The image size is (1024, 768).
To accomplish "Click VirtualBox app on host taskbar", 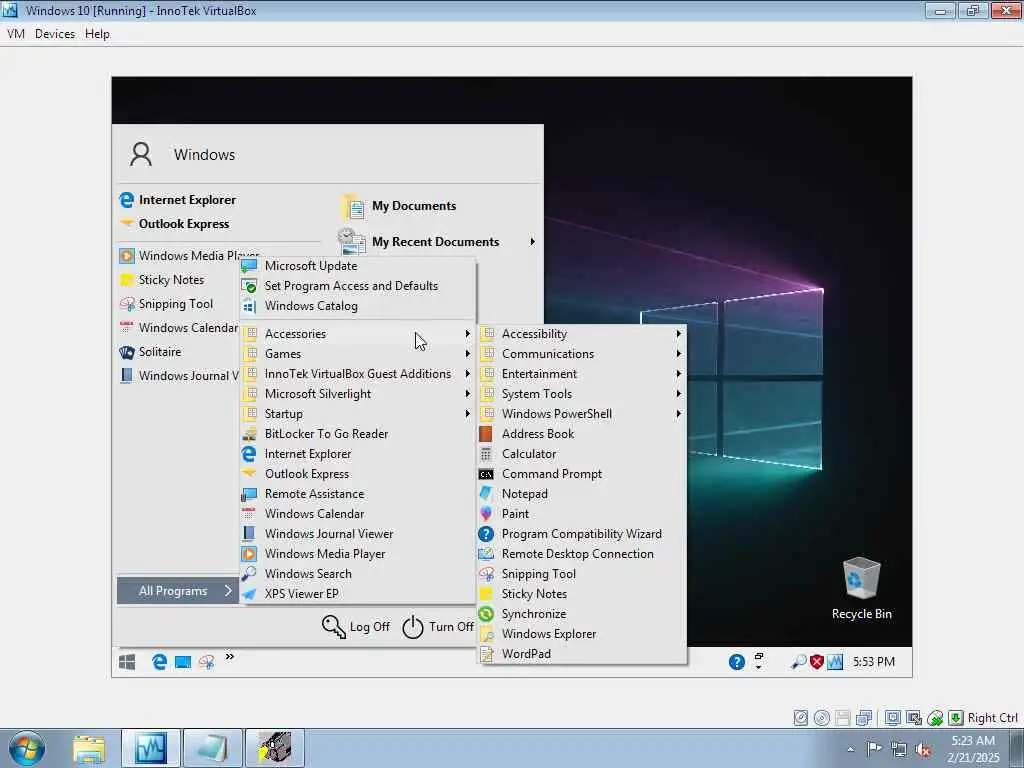I will point(151,749).
